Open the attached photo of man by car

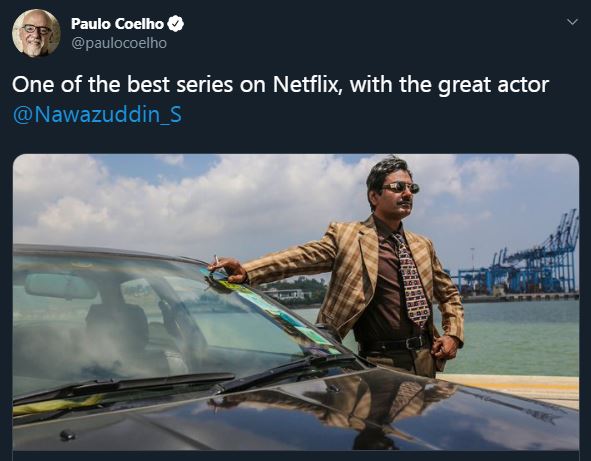pyautogui.click(x=296, y=302)
